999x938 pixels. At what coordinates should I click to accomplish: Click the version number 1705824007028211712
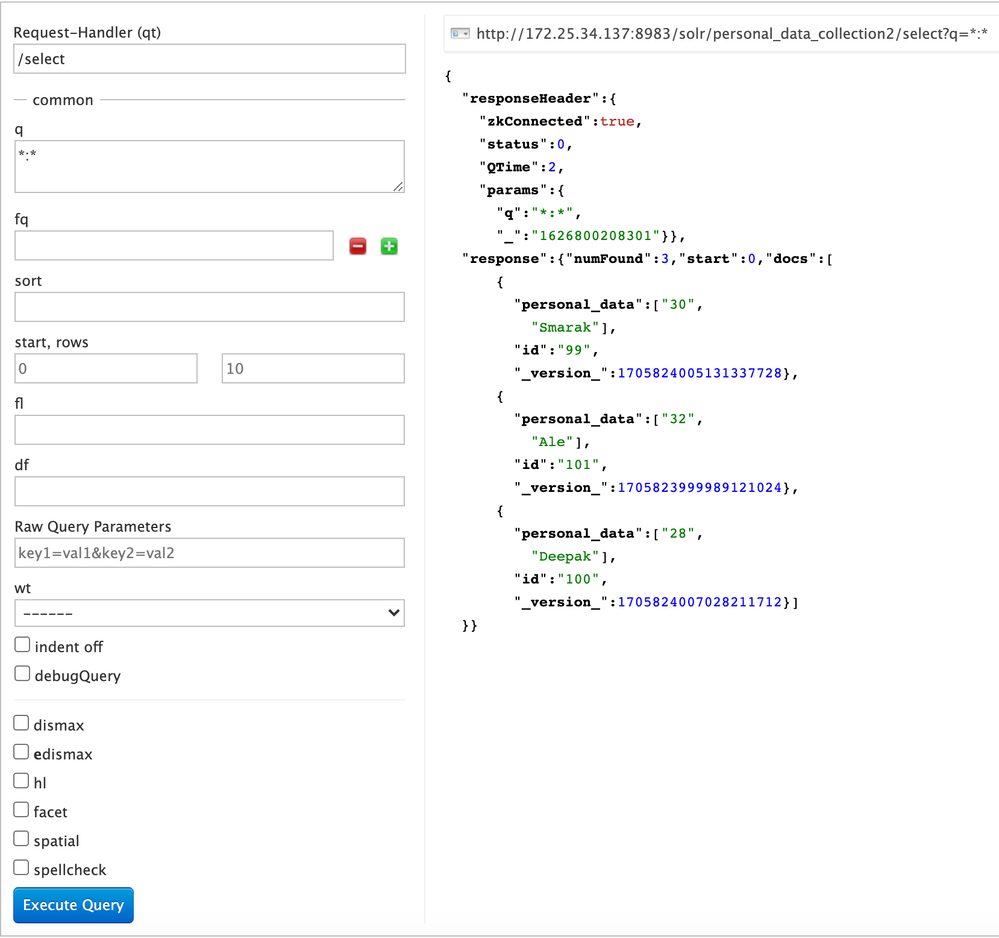pos(700,602)
